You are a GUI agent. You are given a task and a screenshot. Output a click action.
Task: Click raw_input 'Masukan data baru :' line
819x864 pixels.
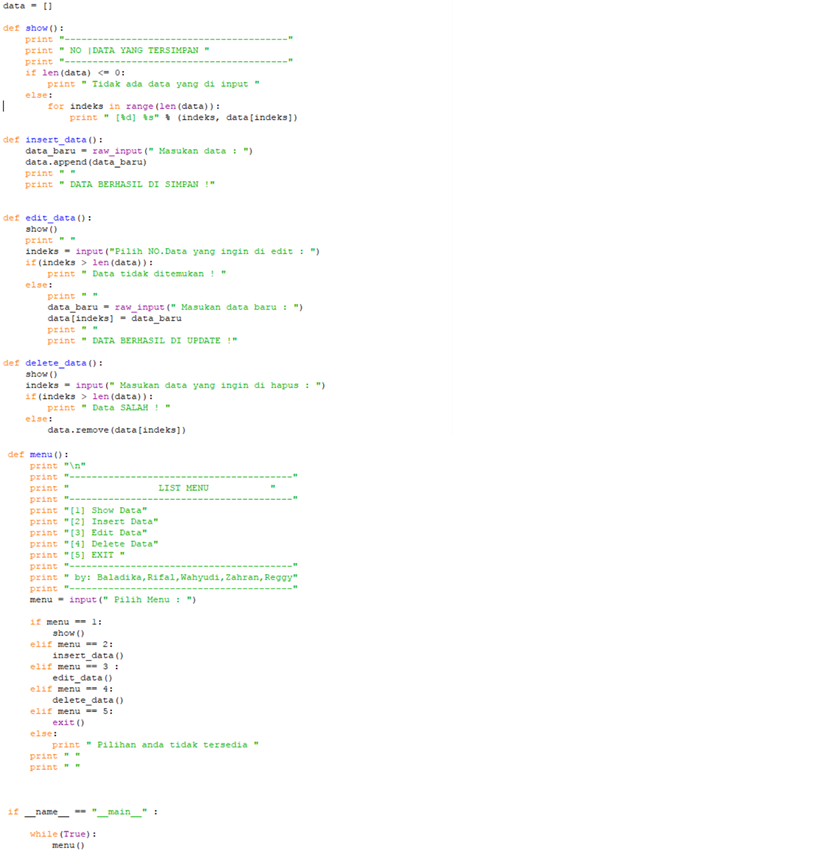pos(175,307)
